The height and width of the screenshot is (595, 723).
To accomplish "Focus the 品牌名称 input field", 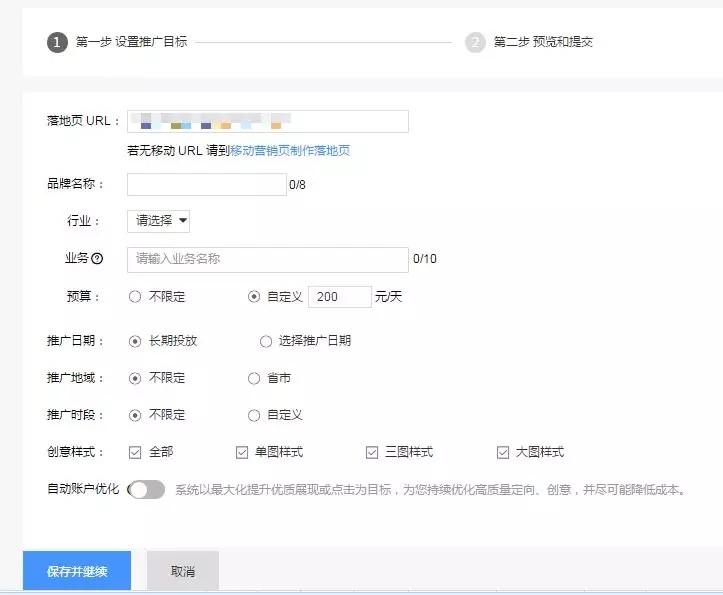I will (x=207, y=184).
